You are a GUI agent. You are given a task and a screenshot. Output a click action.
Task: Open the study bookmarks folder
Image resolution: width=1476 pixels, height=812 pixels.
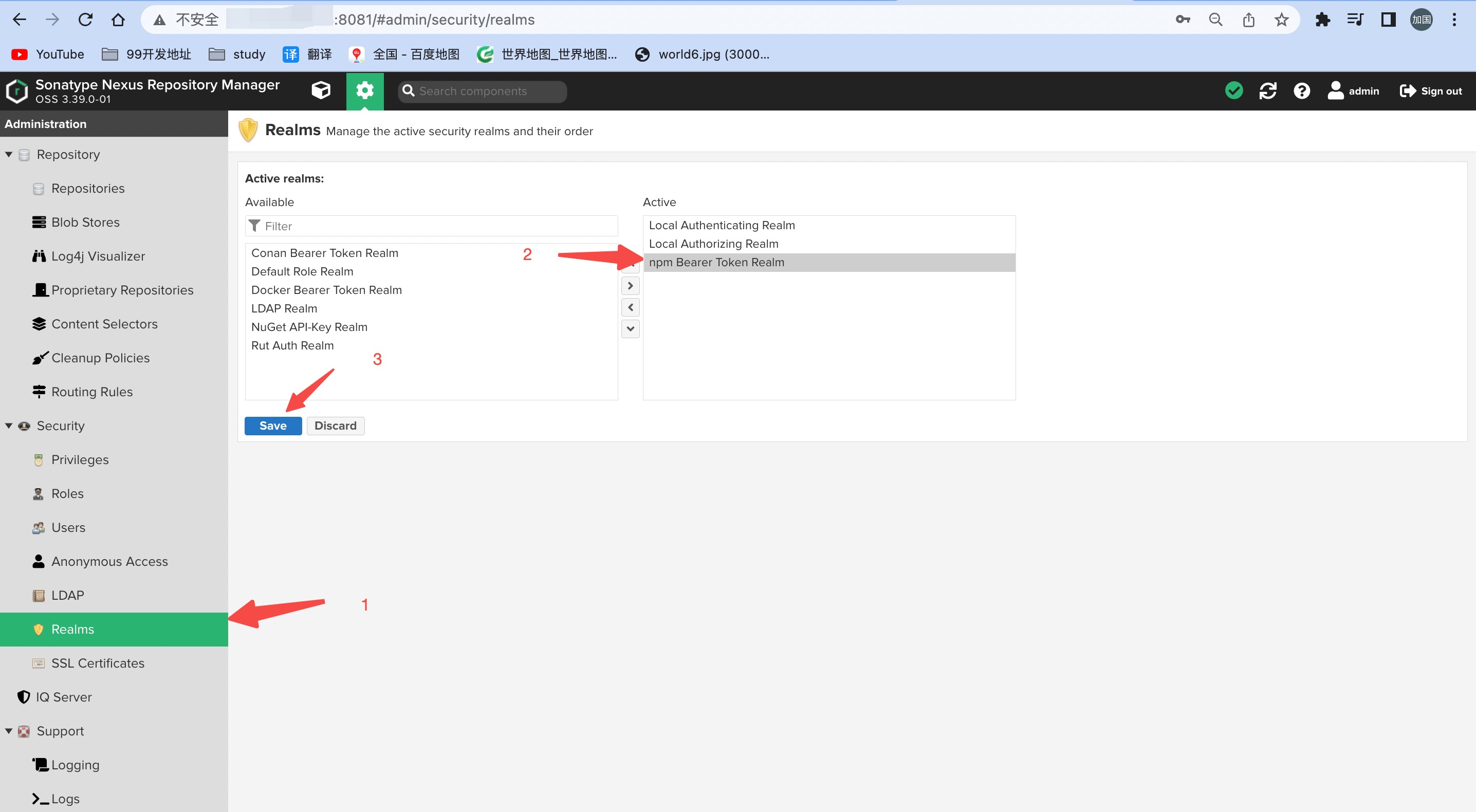coord(236,54)
